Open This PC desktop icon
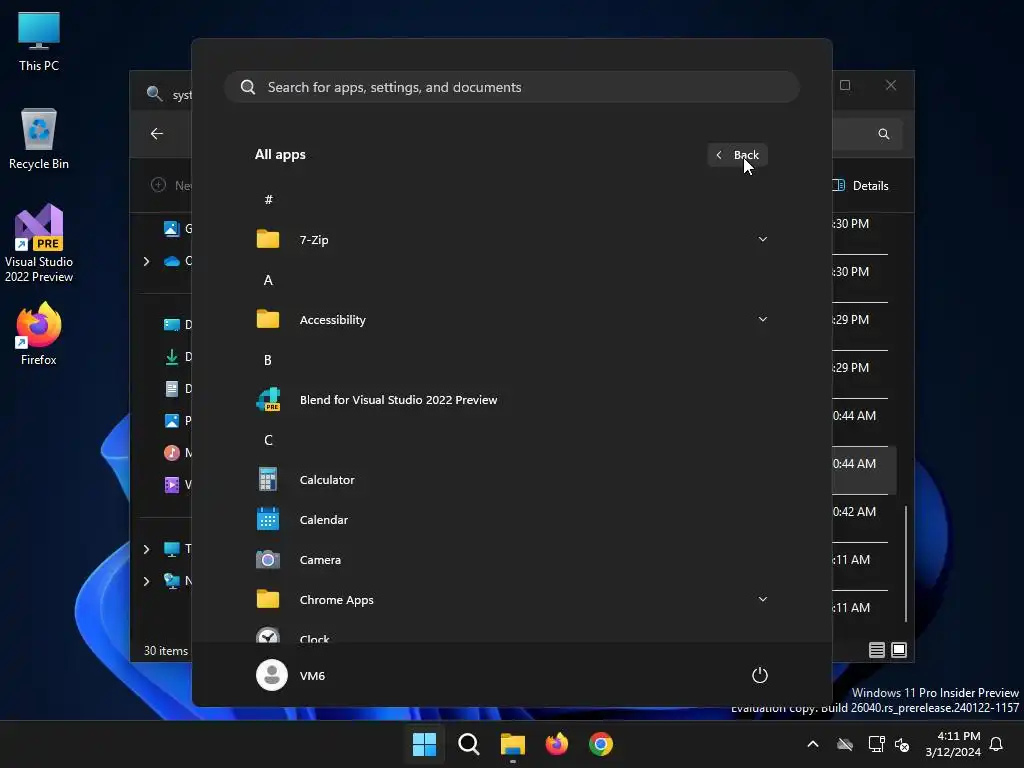This screenshot has height=768, width=1024. pos(39,41)
